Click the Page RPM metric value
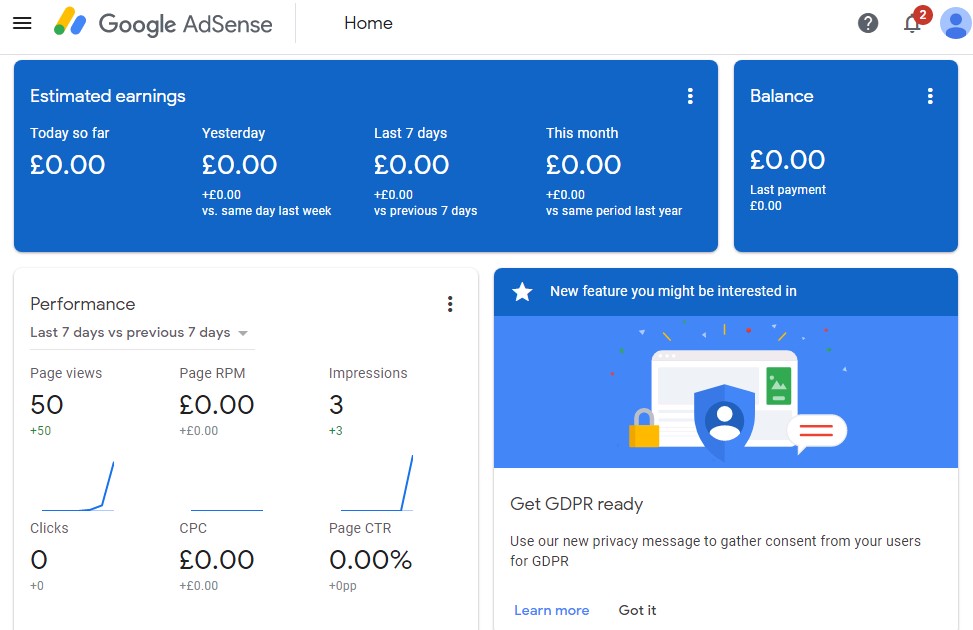This screenshot has height=630, width=973. click(x=217, y=405)
